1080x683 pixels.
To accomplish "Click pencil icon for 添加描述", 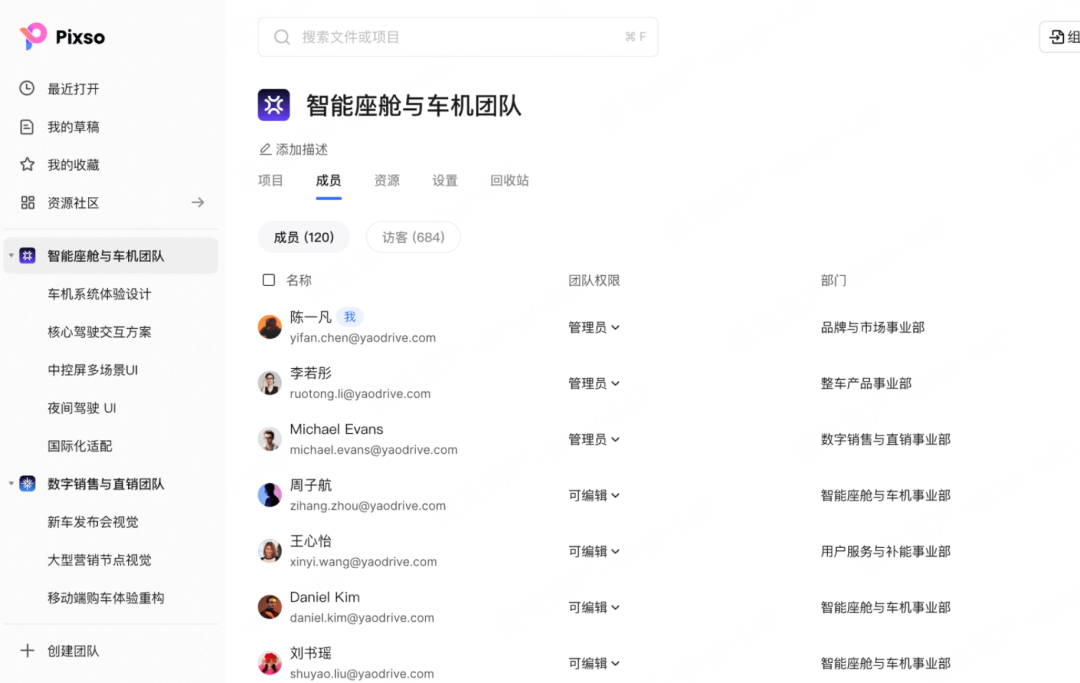I will [264, 149].
